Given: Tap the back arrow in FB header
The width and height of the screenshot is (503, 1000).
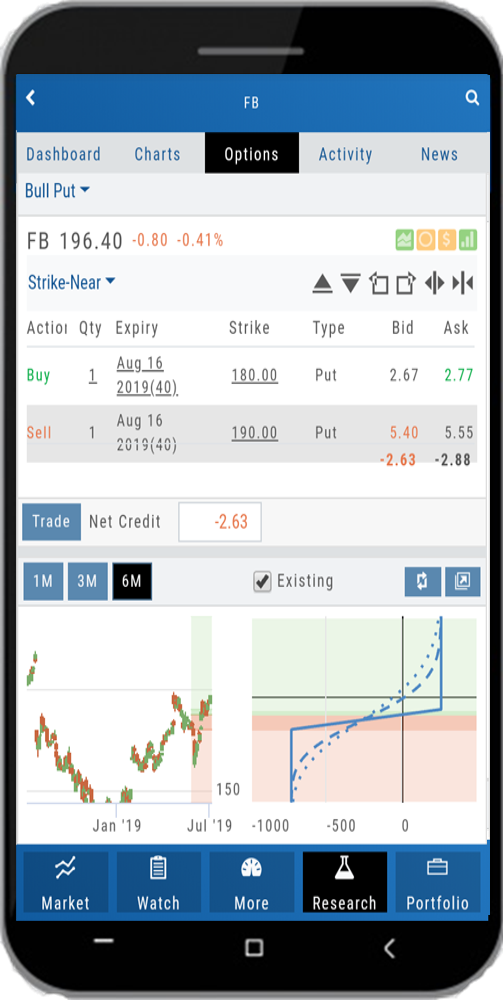Looking at the screenshot, I should point(30,98).
